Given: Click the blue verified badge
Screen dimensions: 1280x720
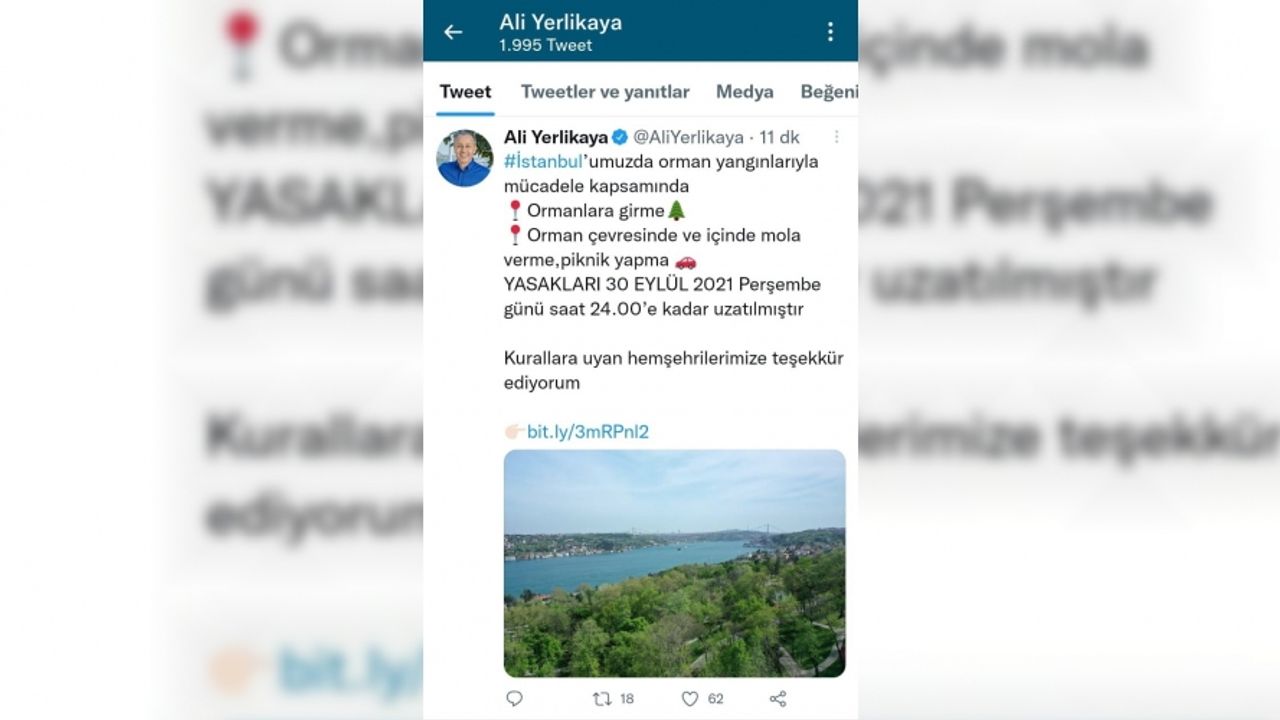Looking at the screenshot, I should [620, 137].
